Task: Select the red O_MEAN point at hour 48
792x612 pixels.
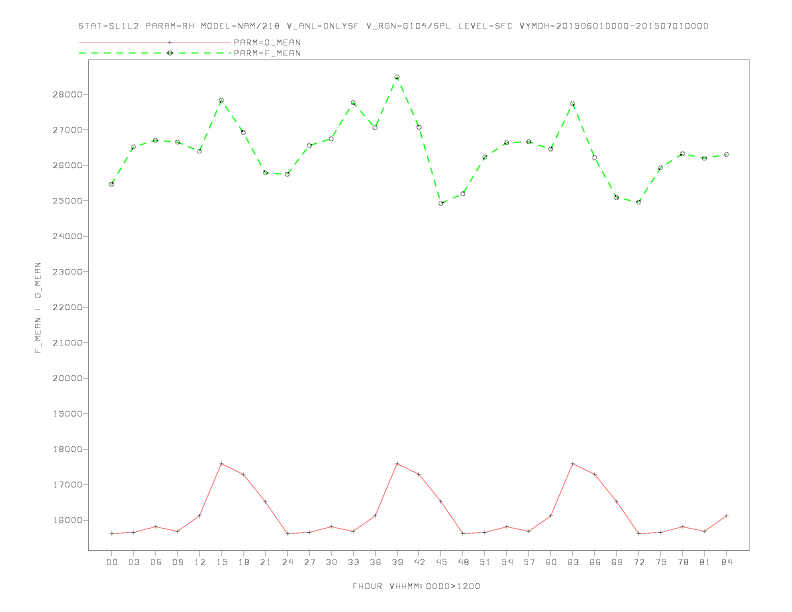Action: pos(463,533)
